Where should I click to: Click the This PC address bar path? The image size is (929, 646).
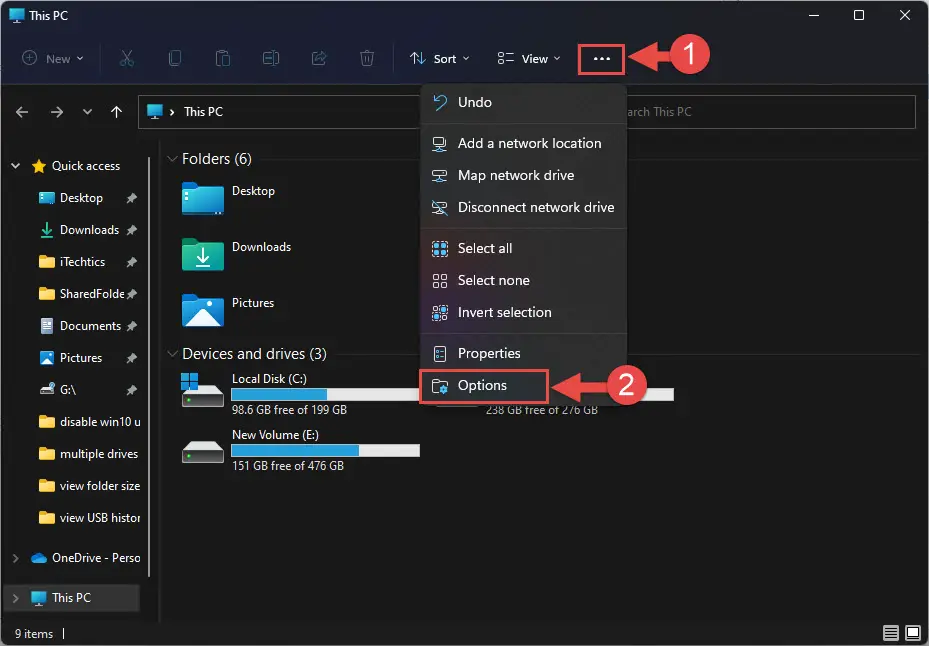click(x=203, y=111)
